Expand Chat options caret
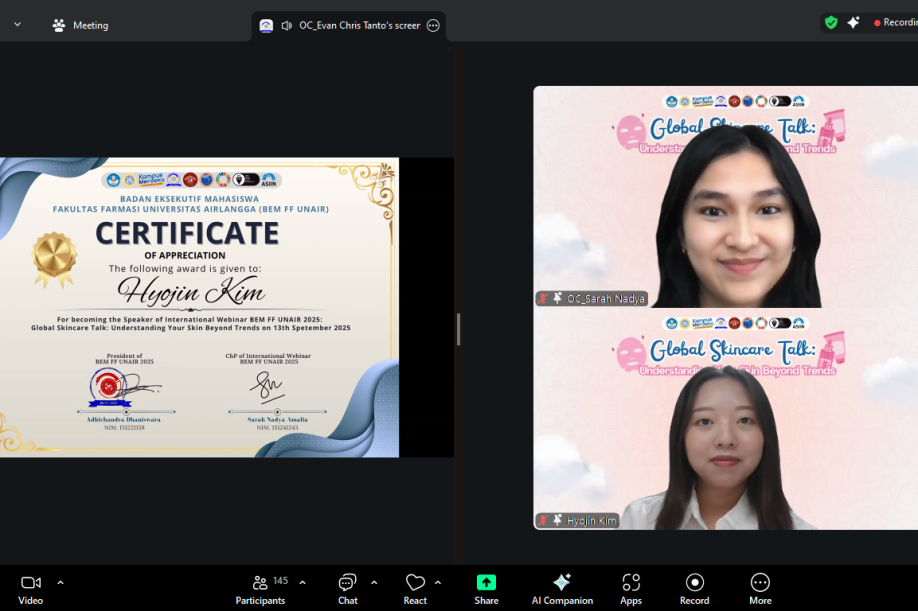 click(374, 582)
